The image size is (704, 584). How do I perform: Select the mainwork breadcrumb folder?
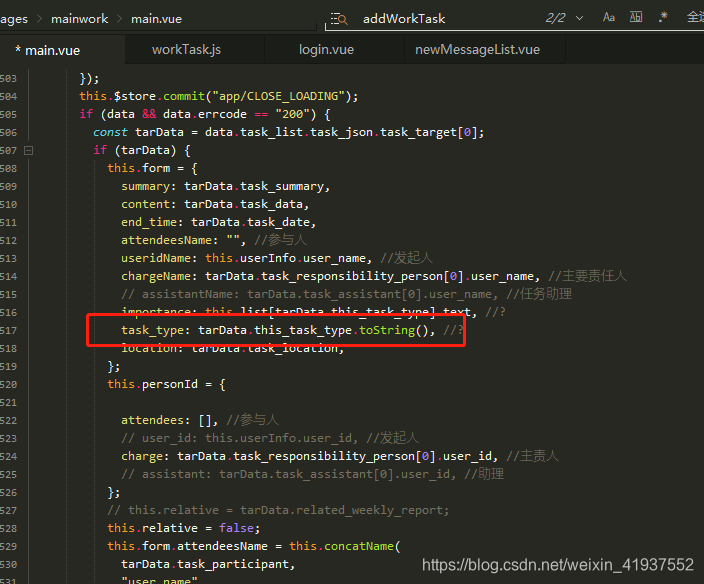(79, 19)
